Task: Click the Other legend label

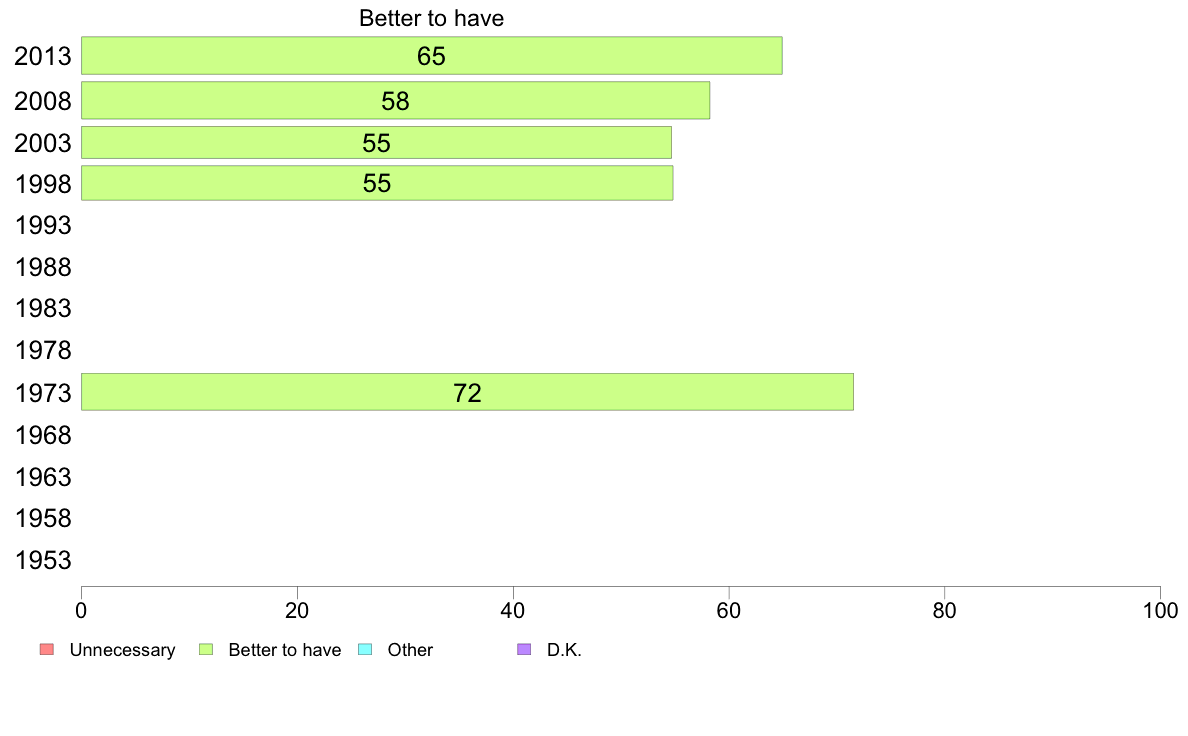Action: point(410,650)
